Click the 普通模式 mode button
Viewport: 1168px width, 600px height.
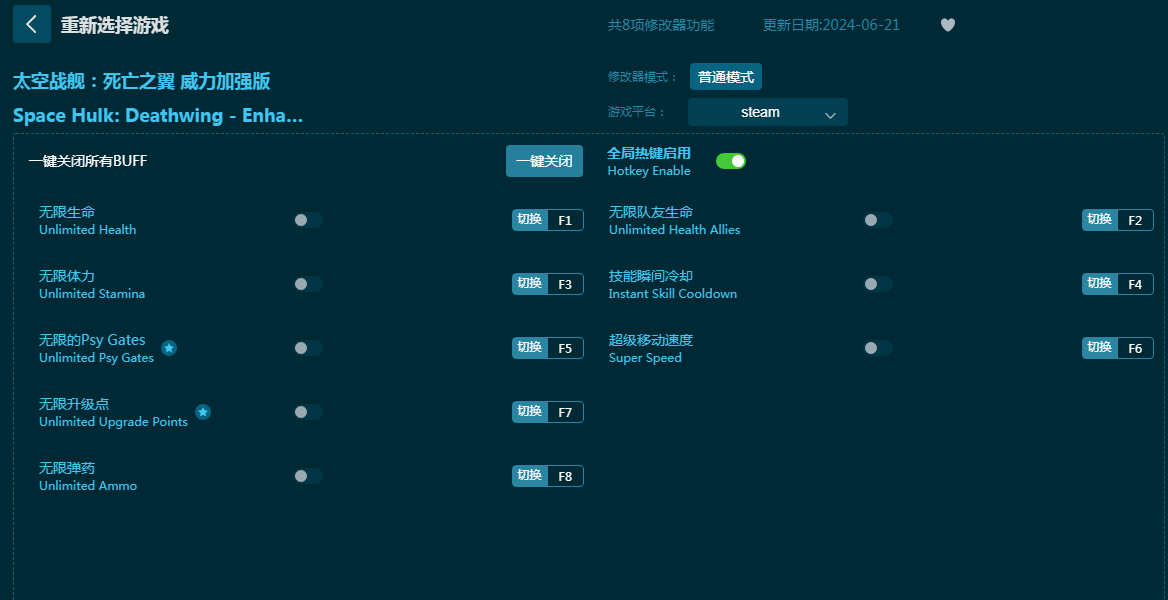tap(726, 77)
